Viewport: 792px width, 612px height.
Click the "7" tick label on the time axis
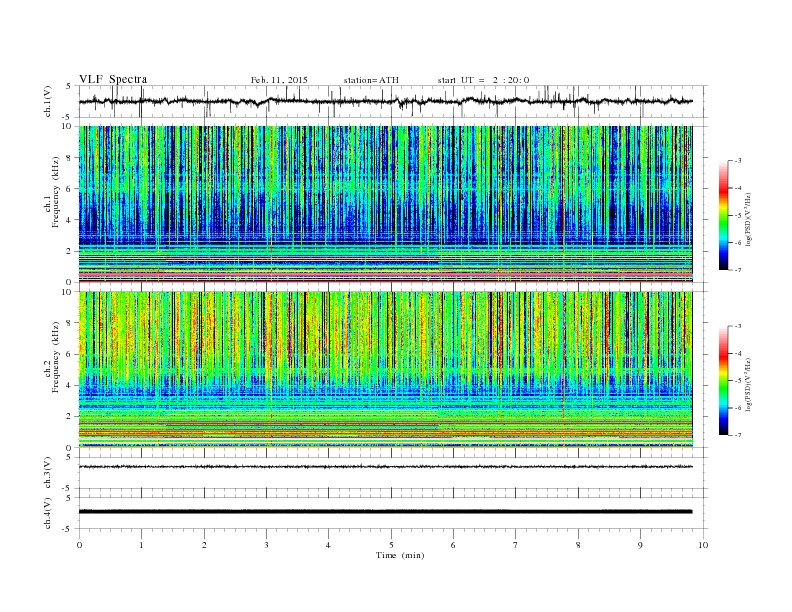516,545
